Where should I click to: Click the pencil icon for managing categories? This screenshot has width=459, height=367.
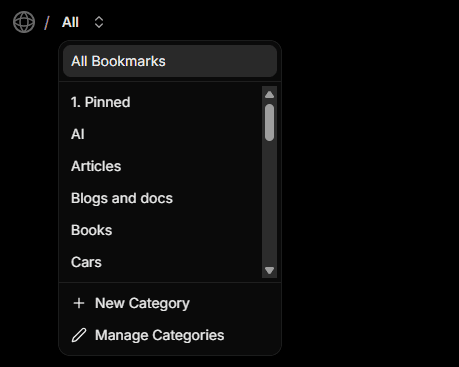(x=79, y=335)
